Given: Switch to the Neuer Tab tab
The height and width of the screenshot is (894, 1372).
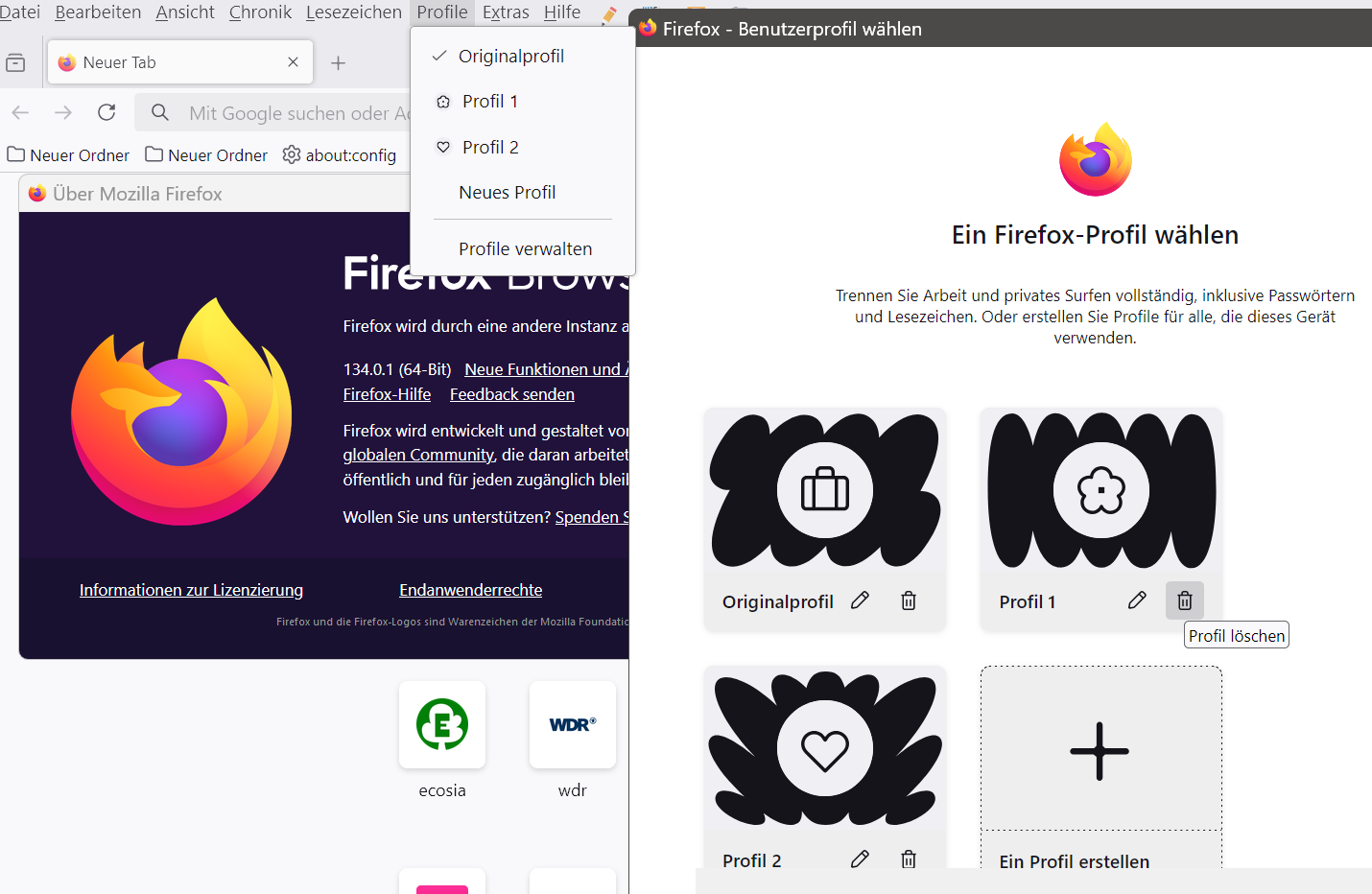Looking at the screenshot, I should [x=180, y=62].
